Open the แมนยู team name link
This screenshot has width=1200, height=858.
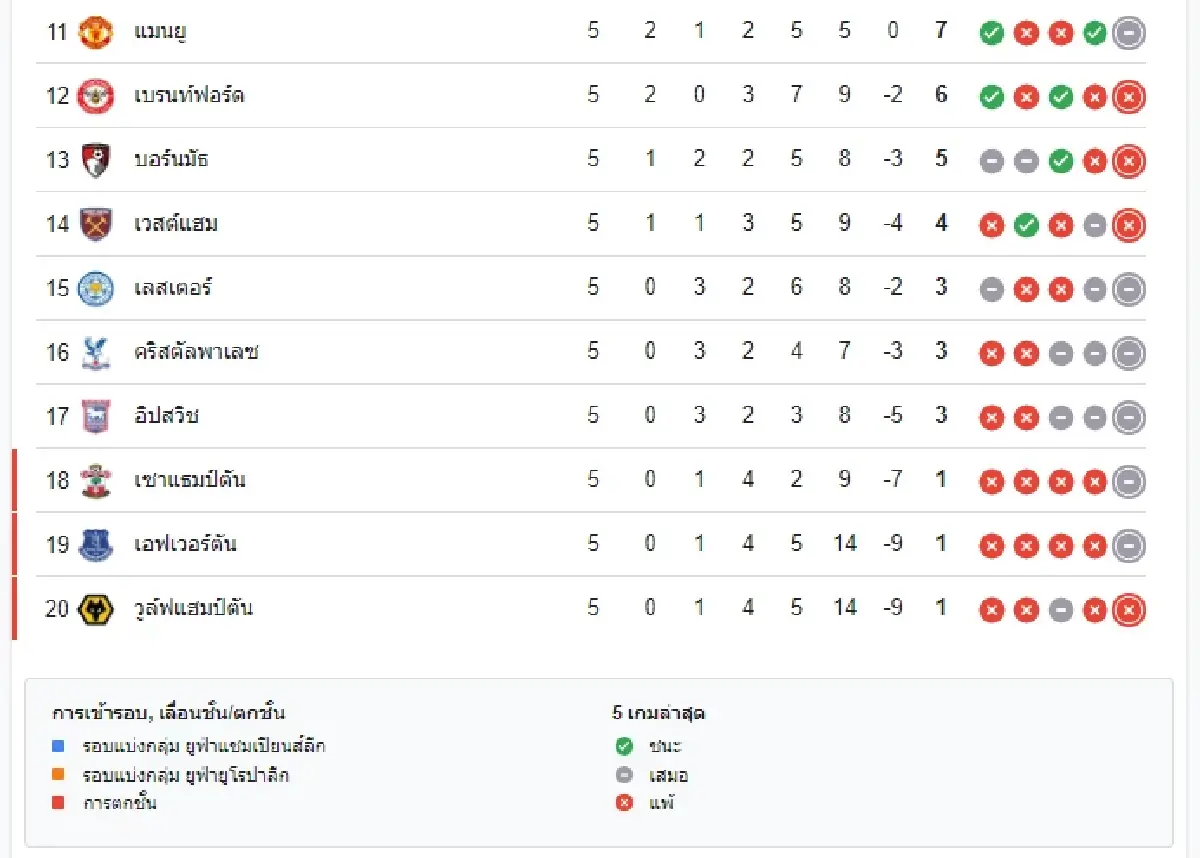(160, 31)
